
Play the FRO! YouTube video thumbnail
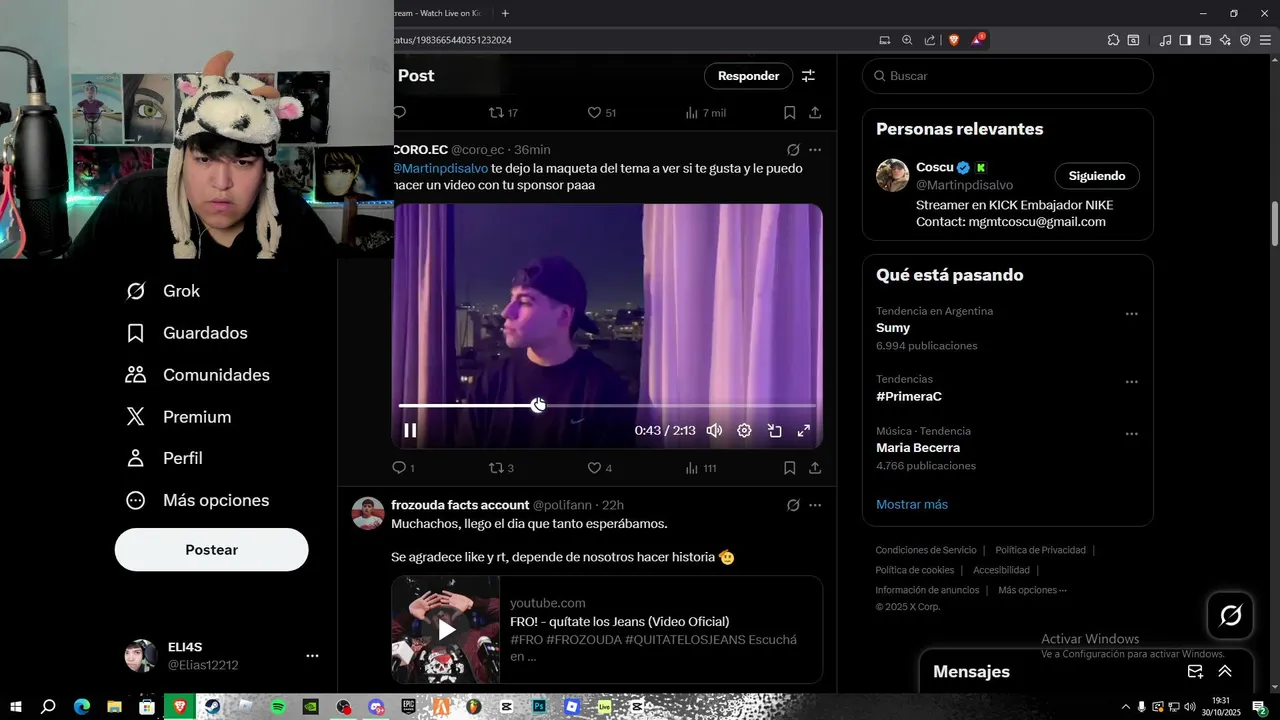point(446,630)
